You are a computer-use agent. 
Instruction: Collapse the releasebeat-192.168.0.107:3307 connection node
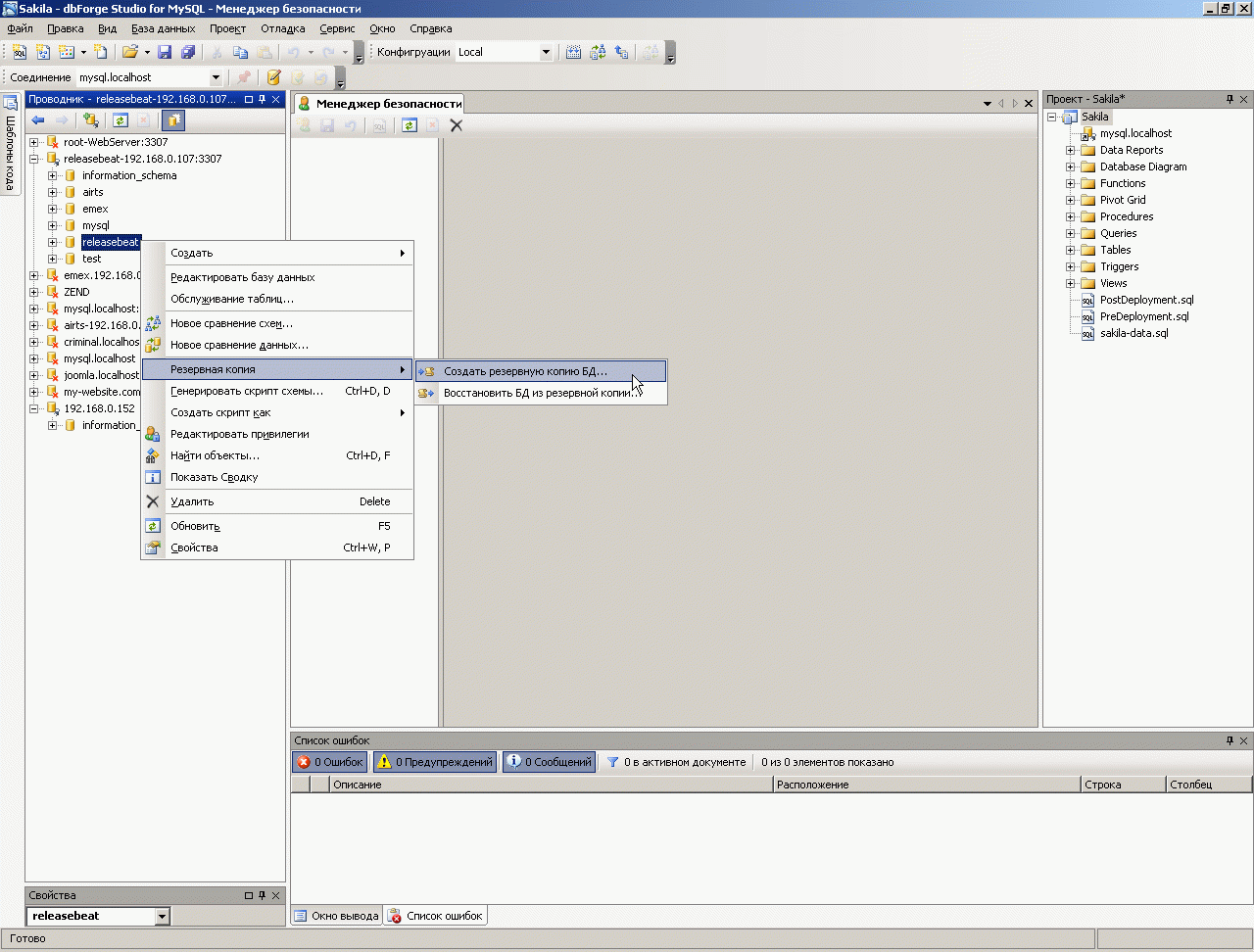[x=34, y=159]
